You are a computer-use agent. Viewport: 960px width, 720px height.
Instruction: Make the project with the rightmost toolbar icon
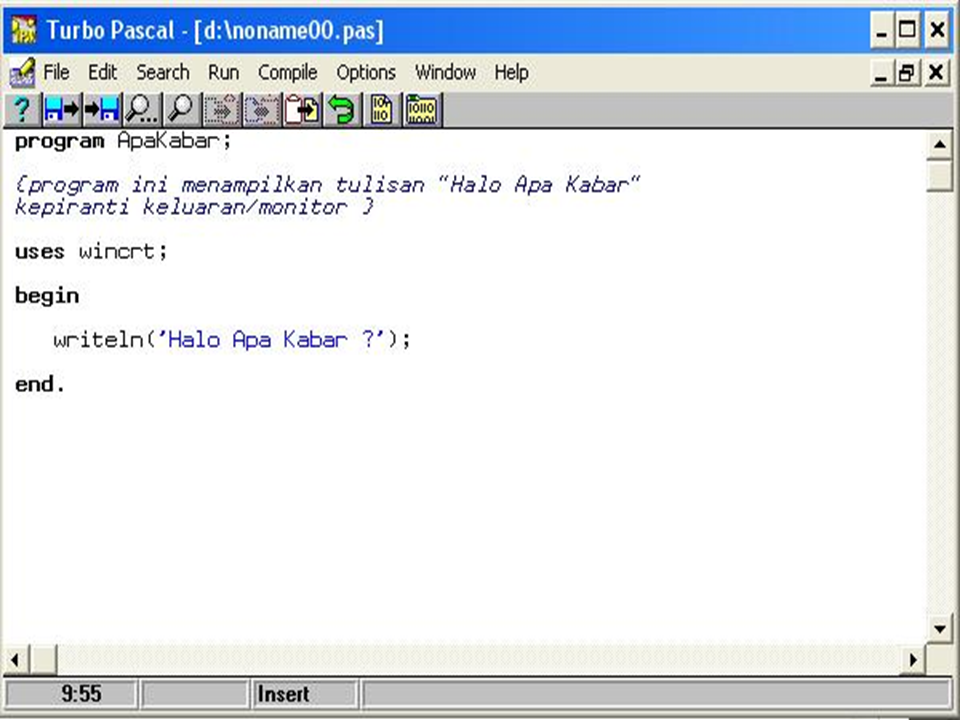(420, 110)
